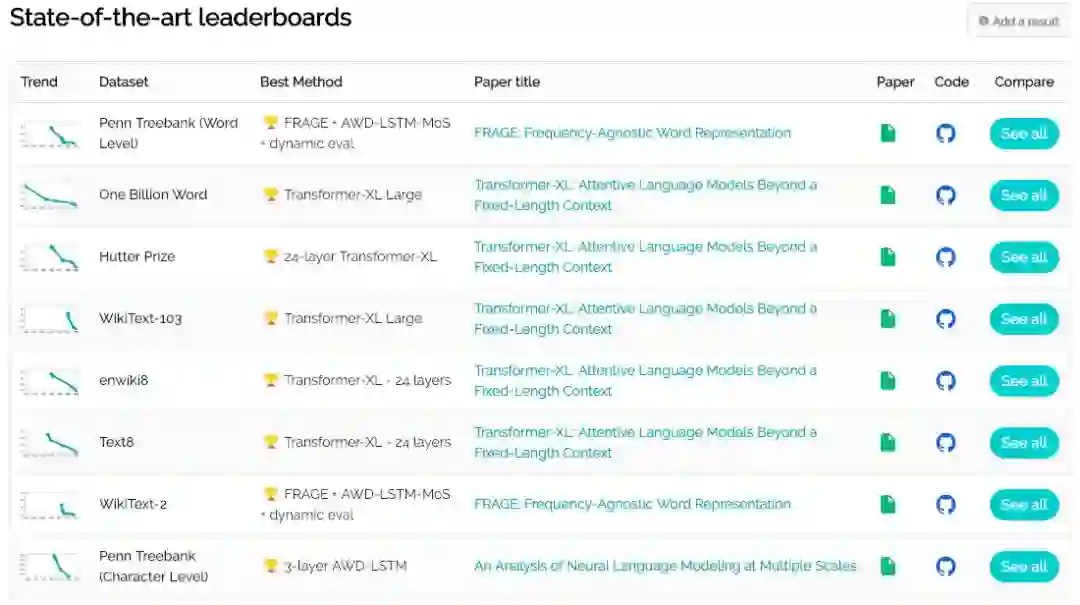This screenshot has height=605, width=1080.
Task: Open An Analysis of Neural Language Modeling link
Action: coord(665,566)
